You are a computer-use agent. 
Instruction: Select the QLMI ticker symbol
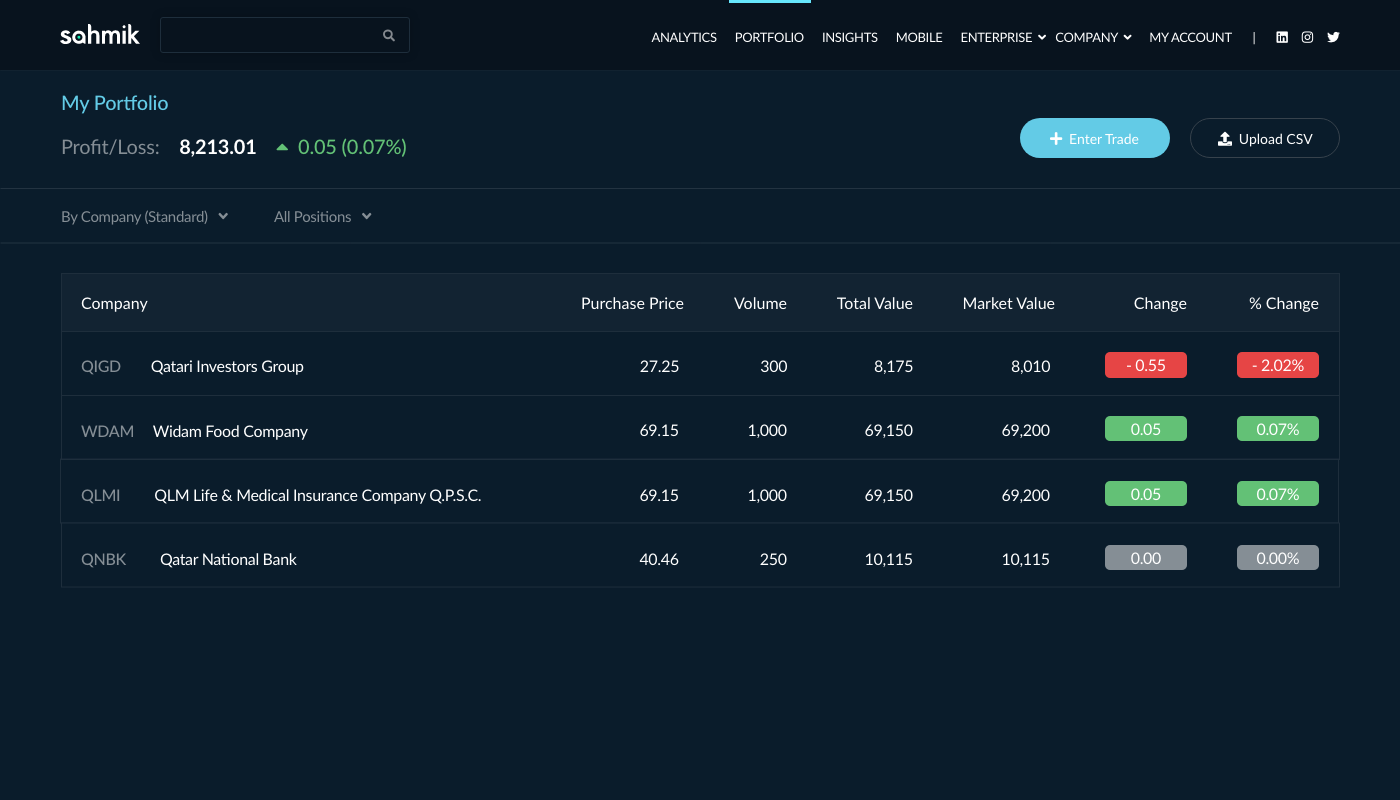click(x=101, y=495)
